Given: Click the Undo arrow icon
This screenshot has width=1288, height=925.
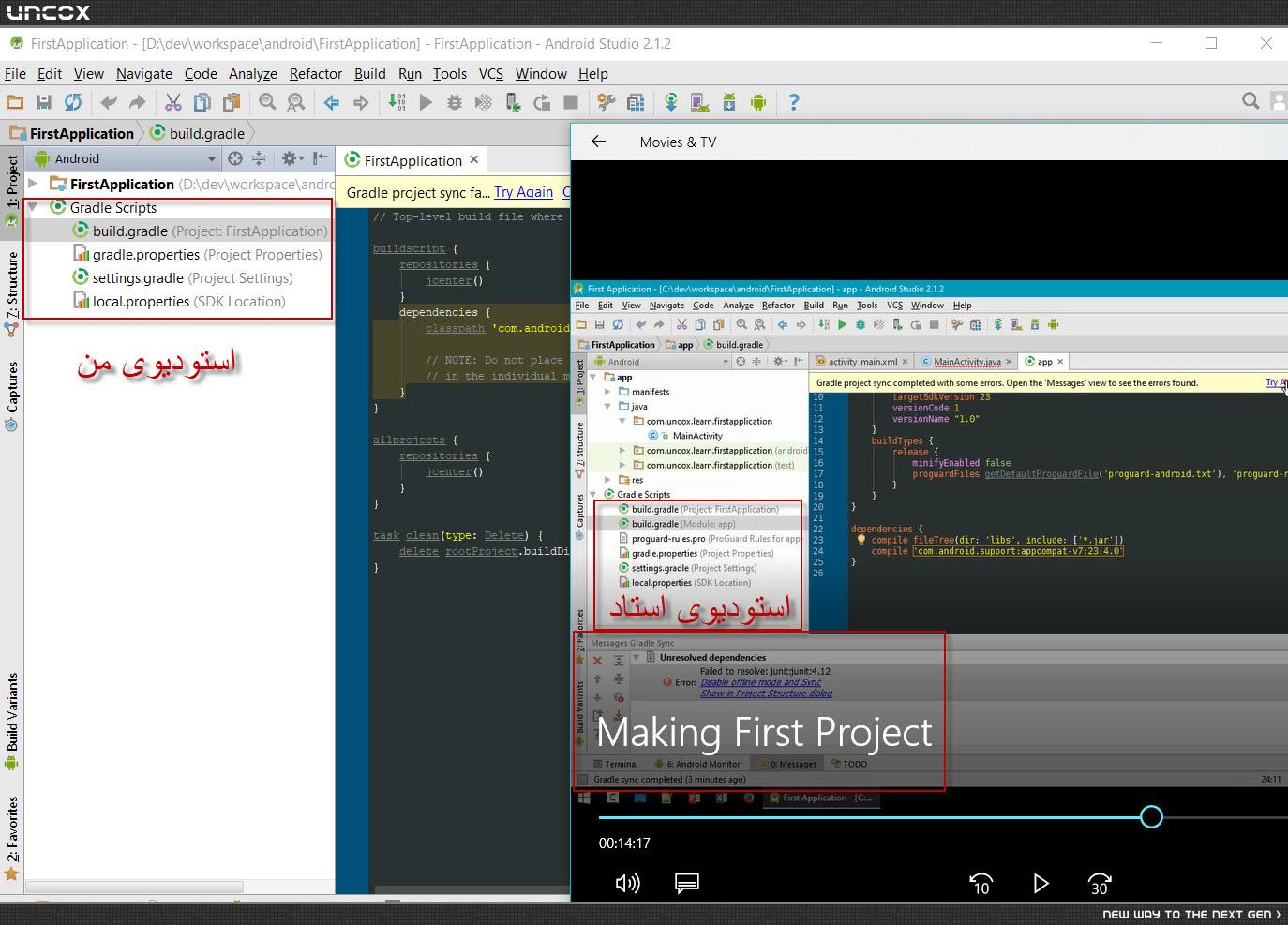Looking at the screenshot, I should [x=109, y=102].
